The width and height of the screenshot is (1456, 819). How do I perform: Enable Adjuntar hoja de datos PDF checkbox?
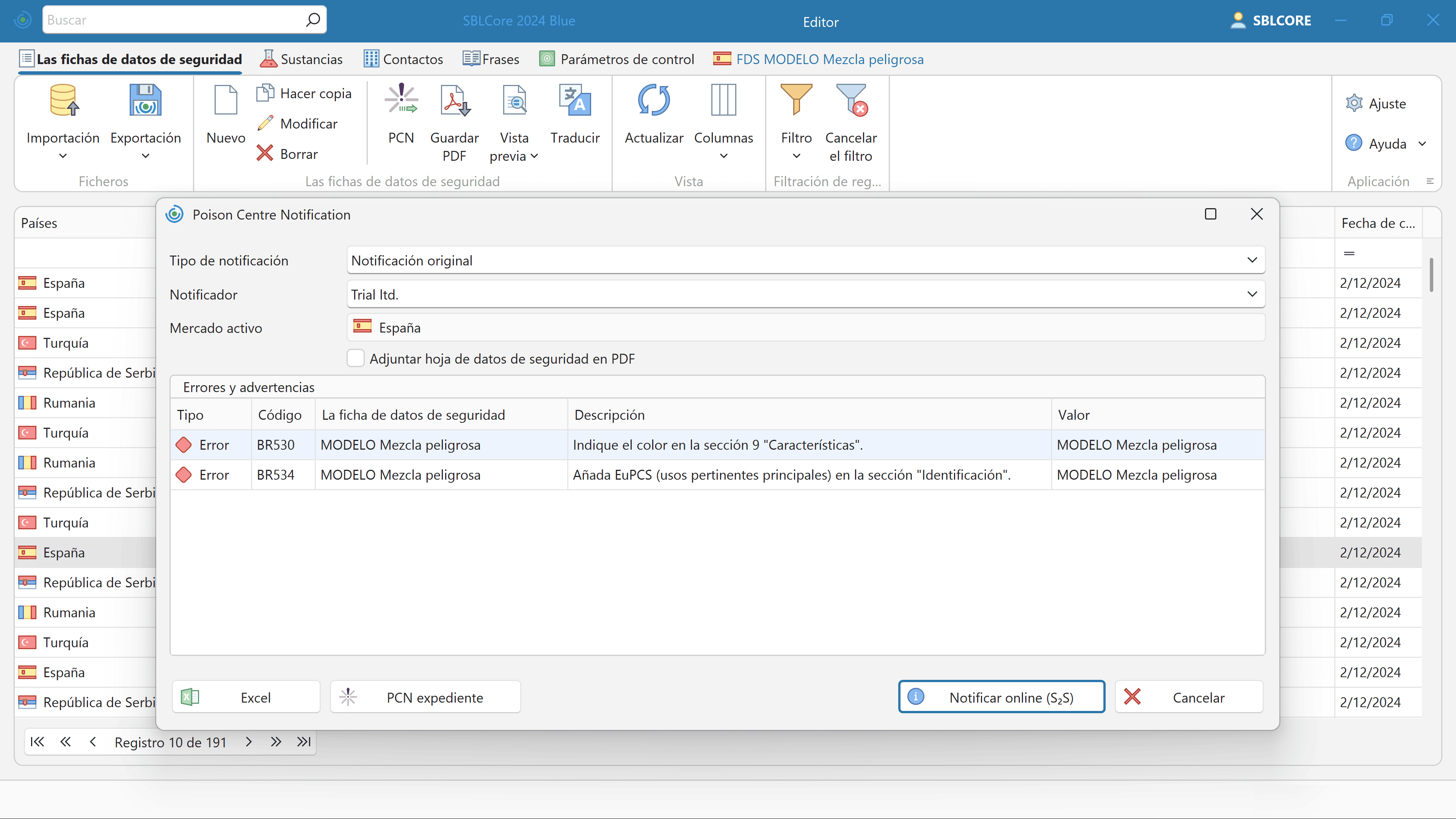[x=356, y=358]
